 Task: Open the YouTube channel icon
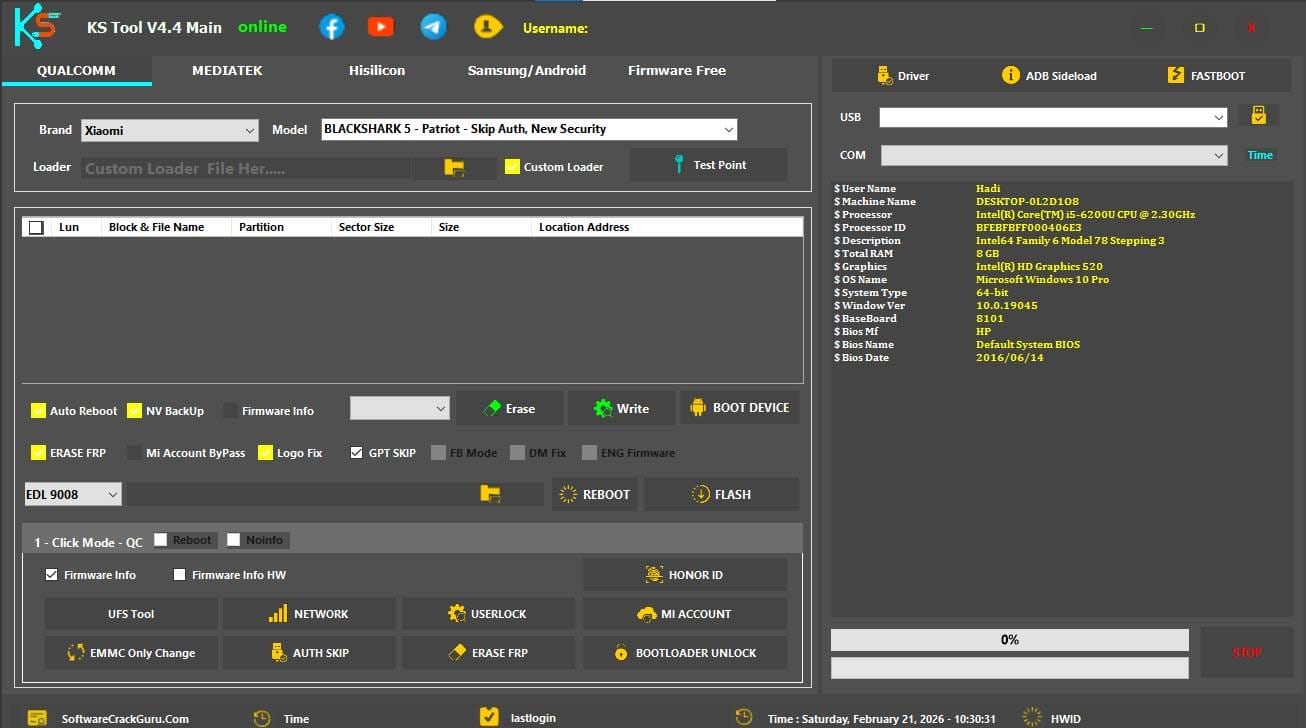point(381,27)
